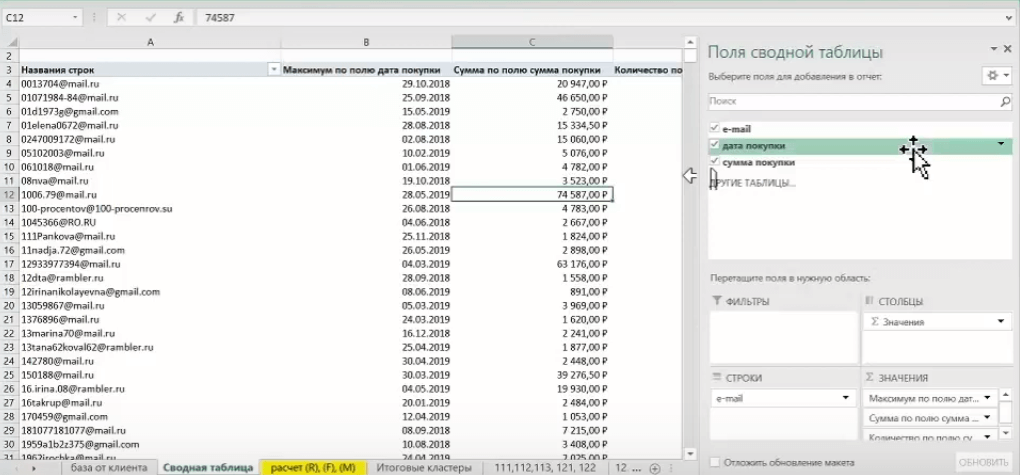Toggle the e-mail field checkbox
The image size is (1020, 475).
tap(715, 129)
